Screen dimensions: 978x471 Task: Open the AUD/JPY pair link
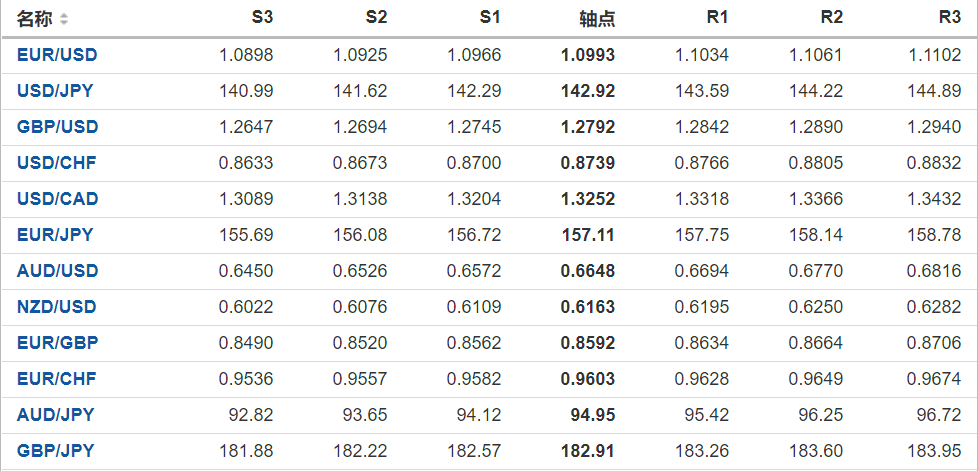point(55,415)
